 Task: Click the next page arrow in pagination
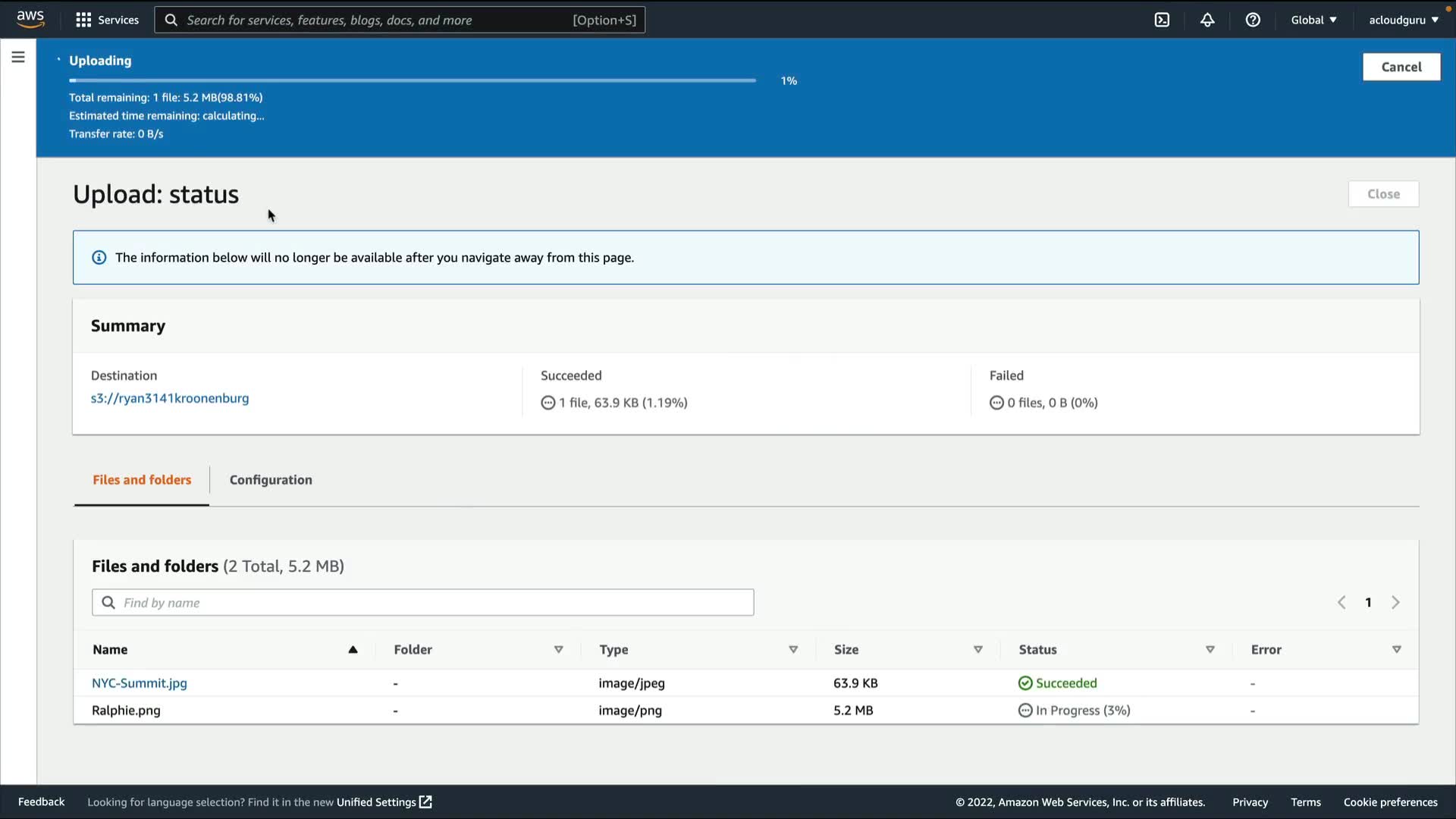click(x=1395, y=602)
